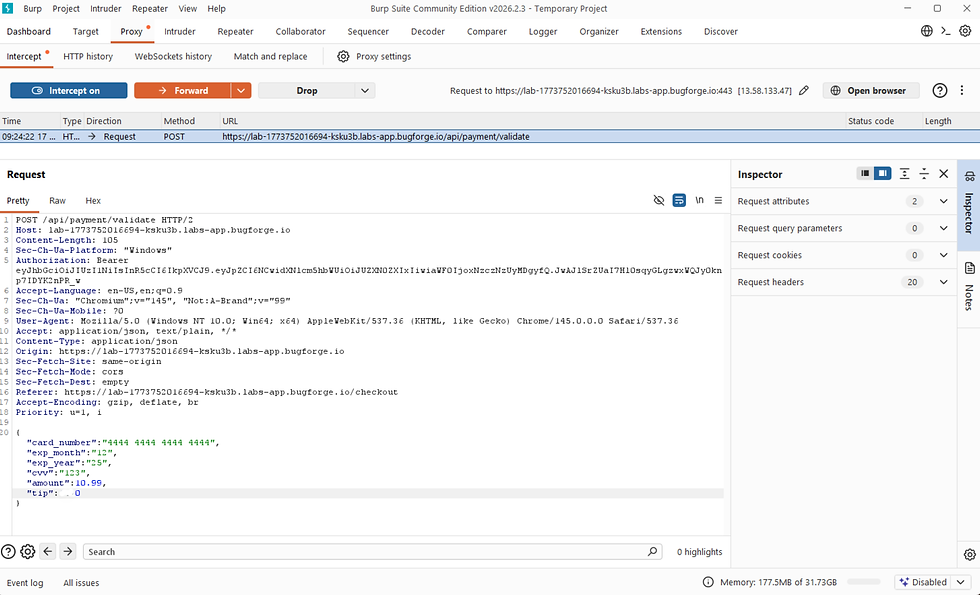Screen dimensions: 980x595
Task: Open the Extensions tab
Action: click(661, 31)
